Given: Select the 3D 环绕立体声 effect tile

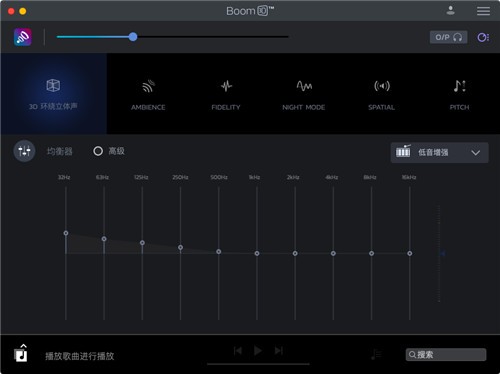Looking at the screenshot, I should (53, 94).
